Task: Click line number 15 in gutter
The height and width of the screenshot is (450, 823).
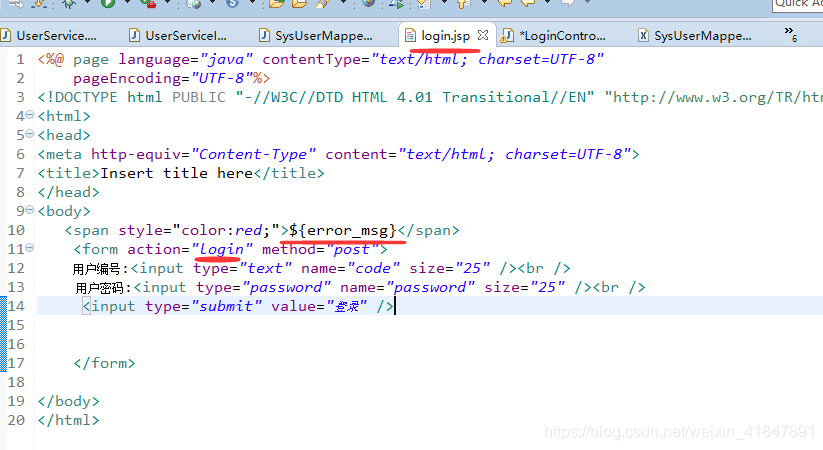Action: coord(16,325)
